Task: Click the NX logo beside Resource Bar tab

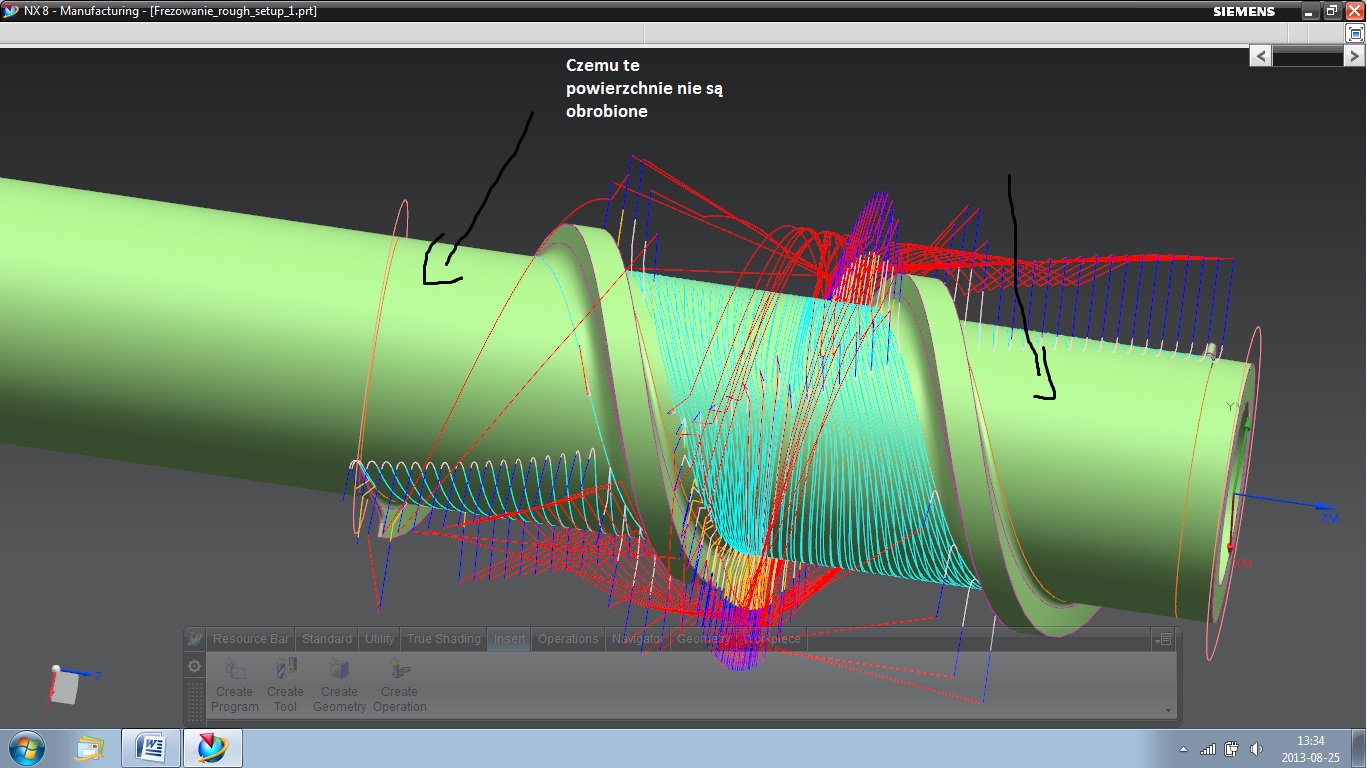Action: pos(195,638)
